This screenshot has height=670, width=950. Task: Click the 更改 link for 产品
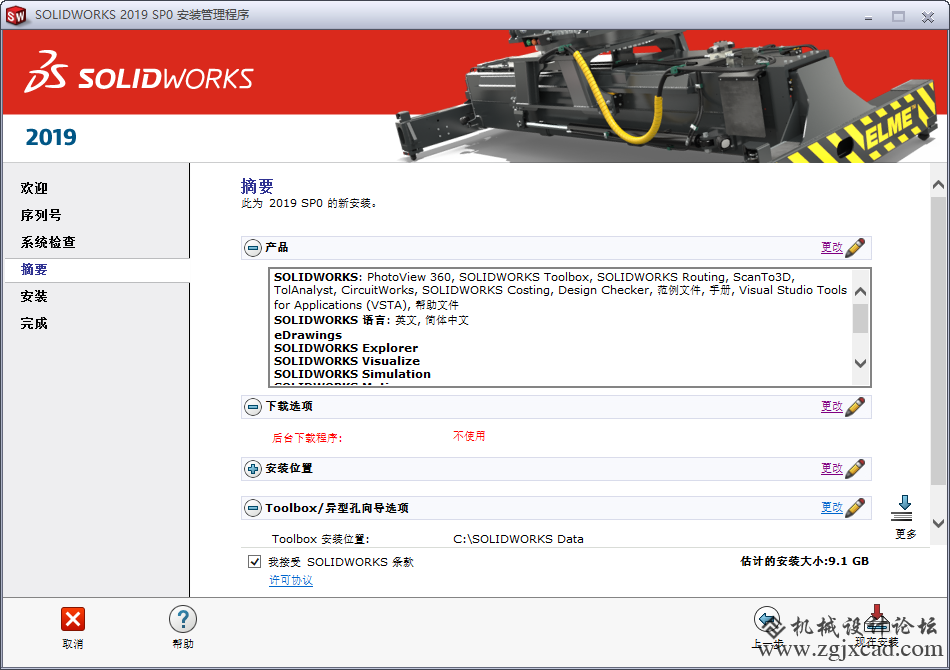pyautogui.click(x=832, y=247)
